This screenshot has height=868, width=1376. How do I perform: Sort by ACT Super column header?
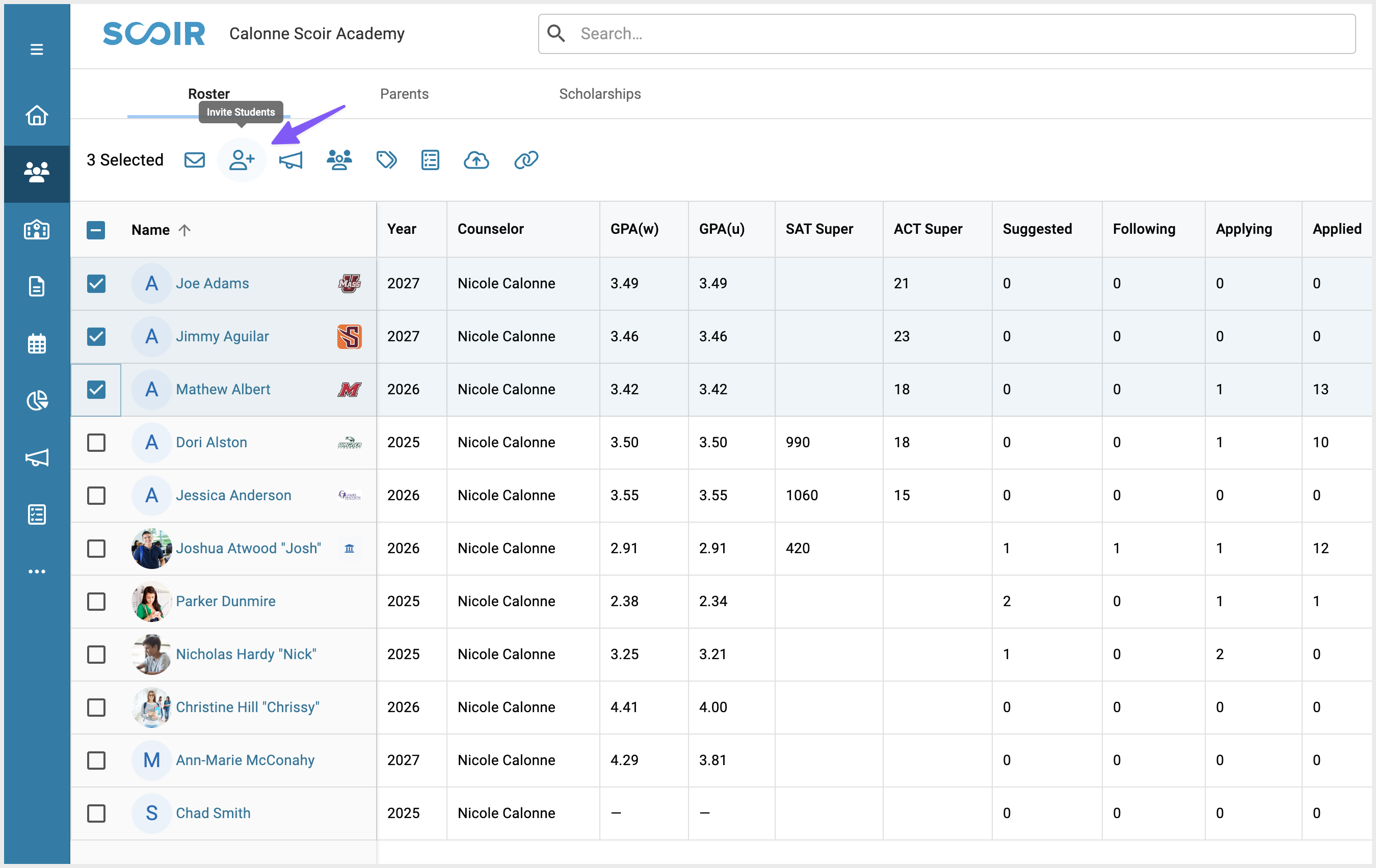[928, 229]
